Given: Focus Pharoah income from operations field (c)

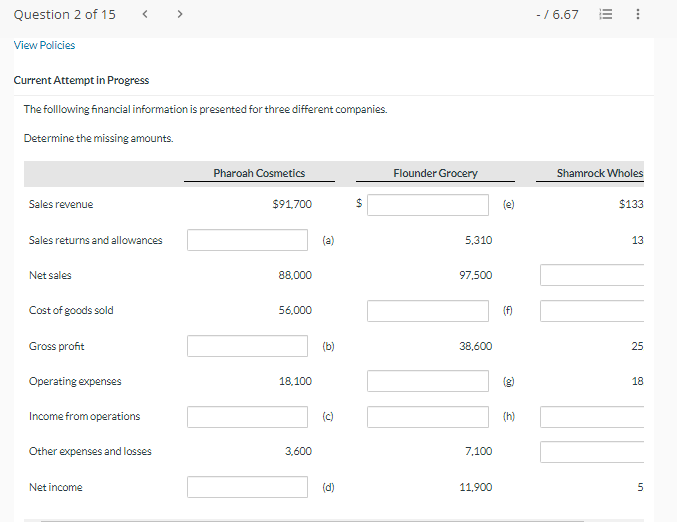Looking at the screenshot, I should click(x=247, y=416).
